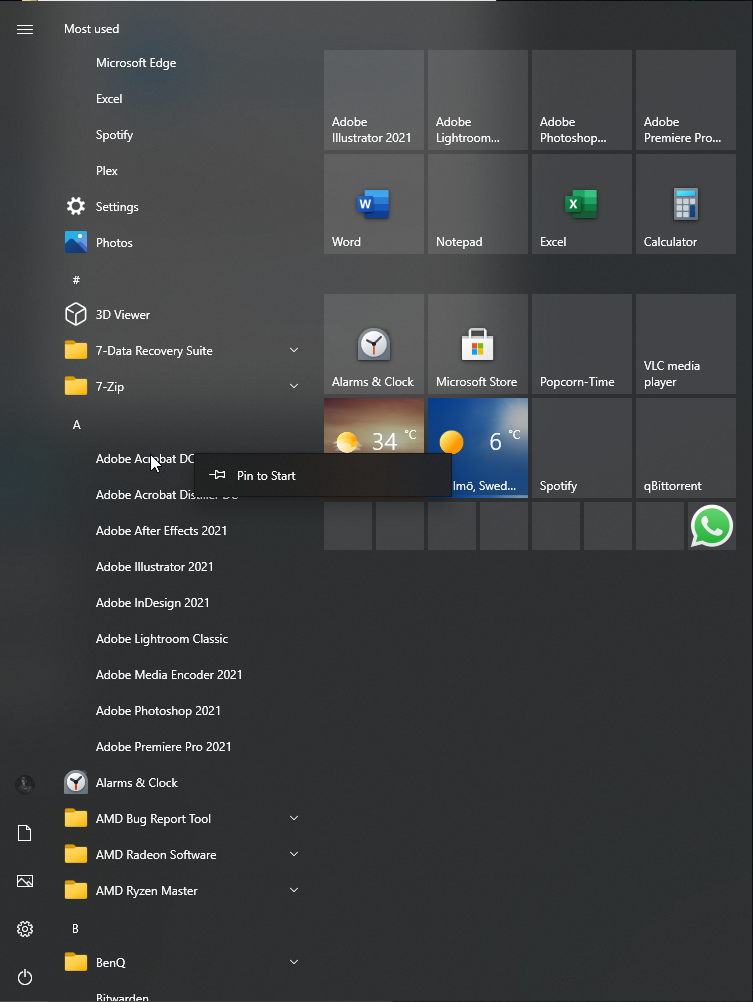
Task: Select Pin to Start in the context menu
Action: [x=266, y=476]
